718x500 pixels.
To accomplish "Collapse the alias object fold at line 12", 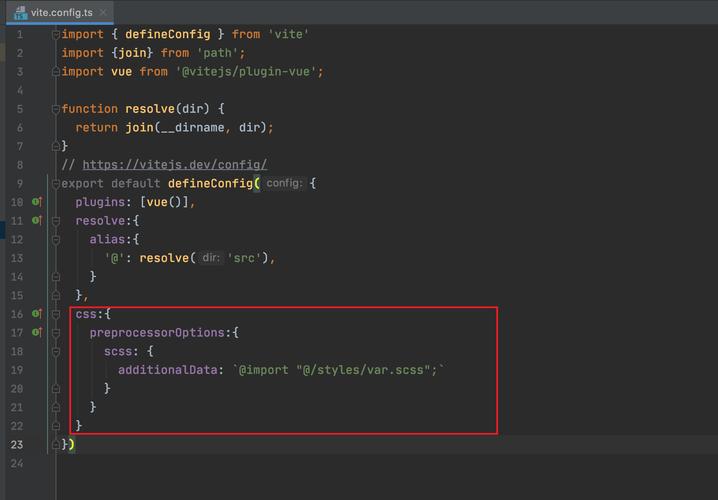I will point(56,239).
